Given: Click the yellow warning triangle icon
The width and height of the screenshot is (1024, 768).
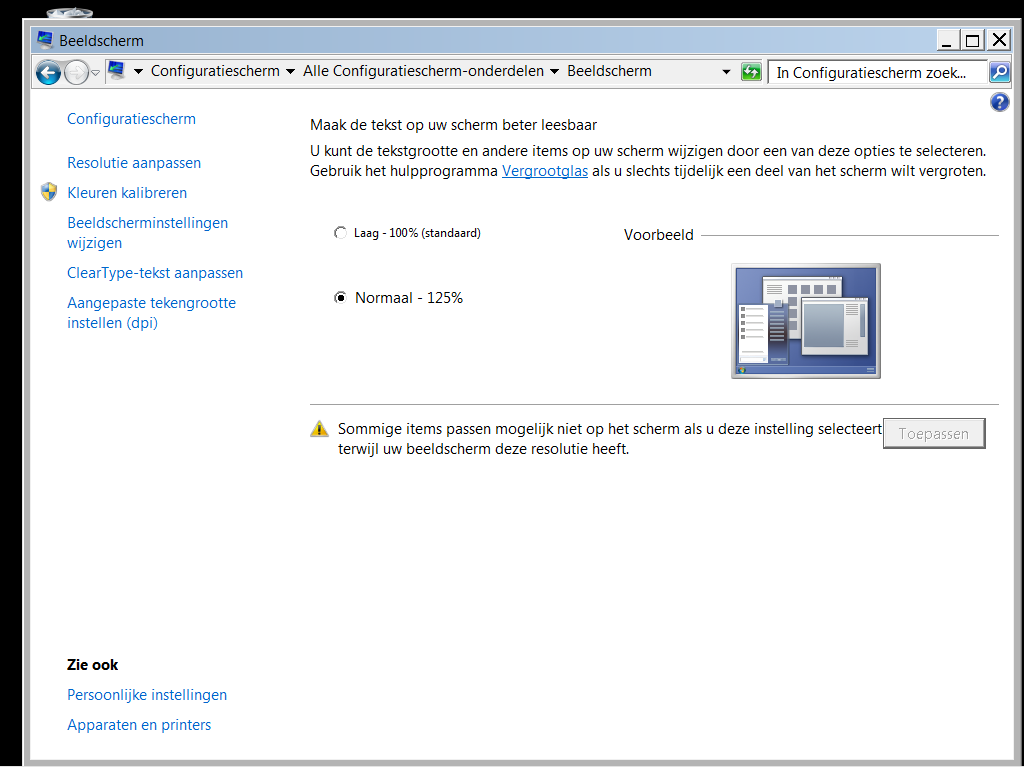Looking at the screenshot, I should coord(319,429).
